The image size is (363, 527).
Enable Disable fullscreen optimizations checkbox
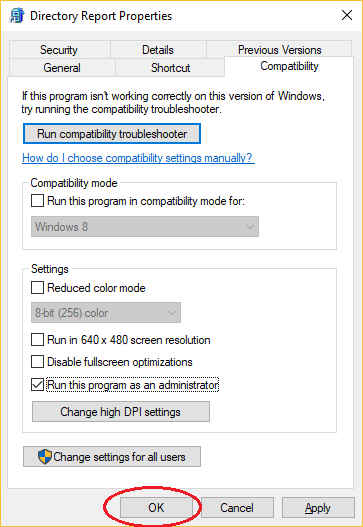[x=37, y=362]
